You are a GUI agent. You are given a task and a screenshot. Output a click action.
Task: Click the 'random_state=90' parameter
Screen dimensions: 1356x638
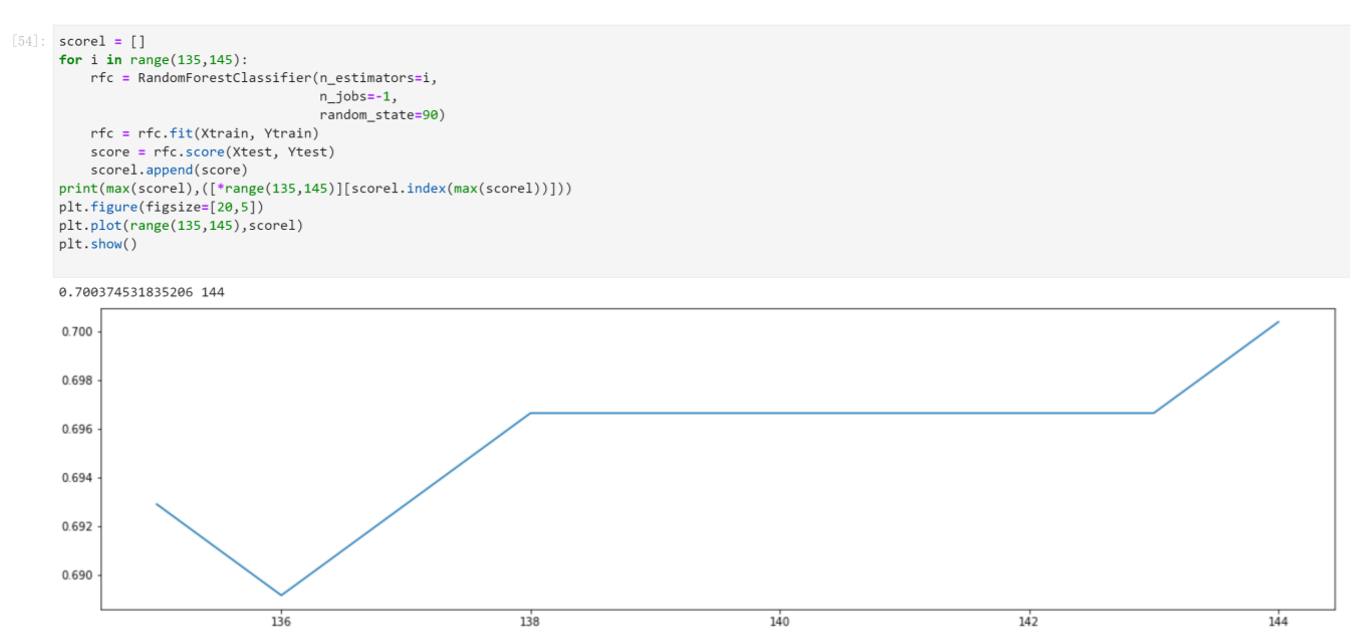[x=381, y=115]
